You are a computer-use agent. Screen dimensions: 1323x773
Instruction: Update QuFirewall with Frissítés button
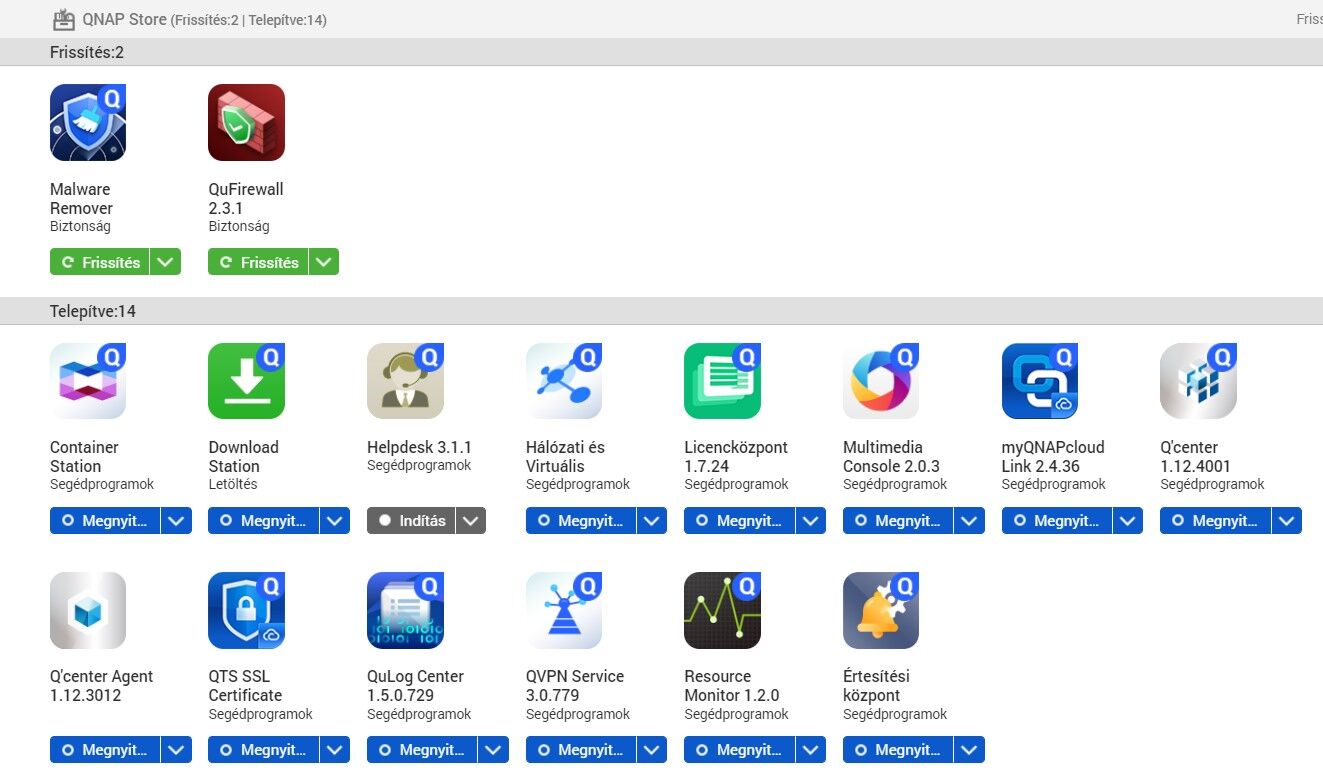tap(258, 262)
